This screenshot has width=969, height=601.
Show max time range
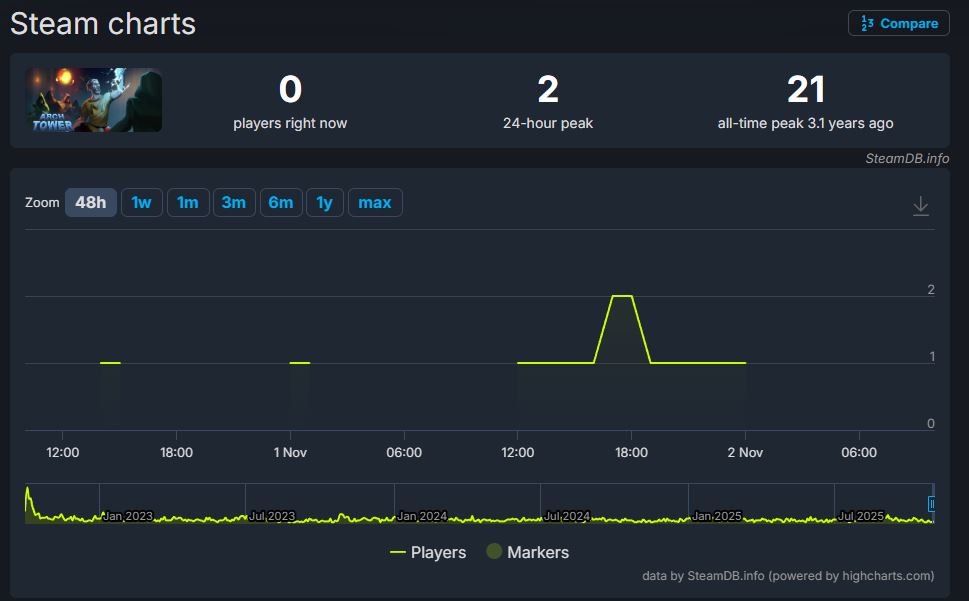tap(375, 203)
